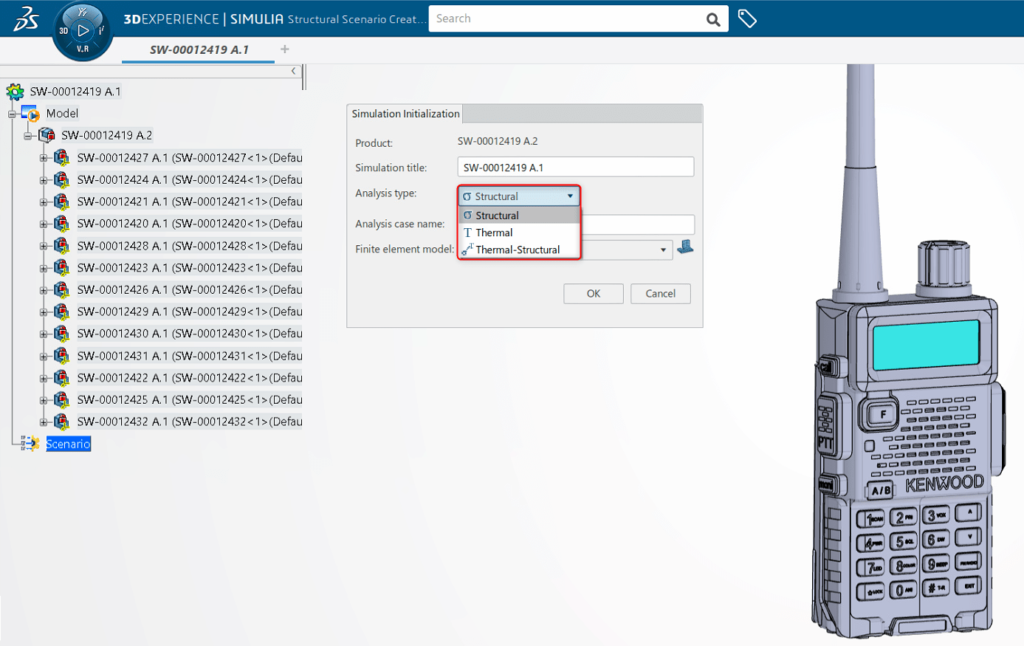Switch to the SW-00012419 A.1 tab
This screenshot has height=646, width=1024.
[199, 50]
